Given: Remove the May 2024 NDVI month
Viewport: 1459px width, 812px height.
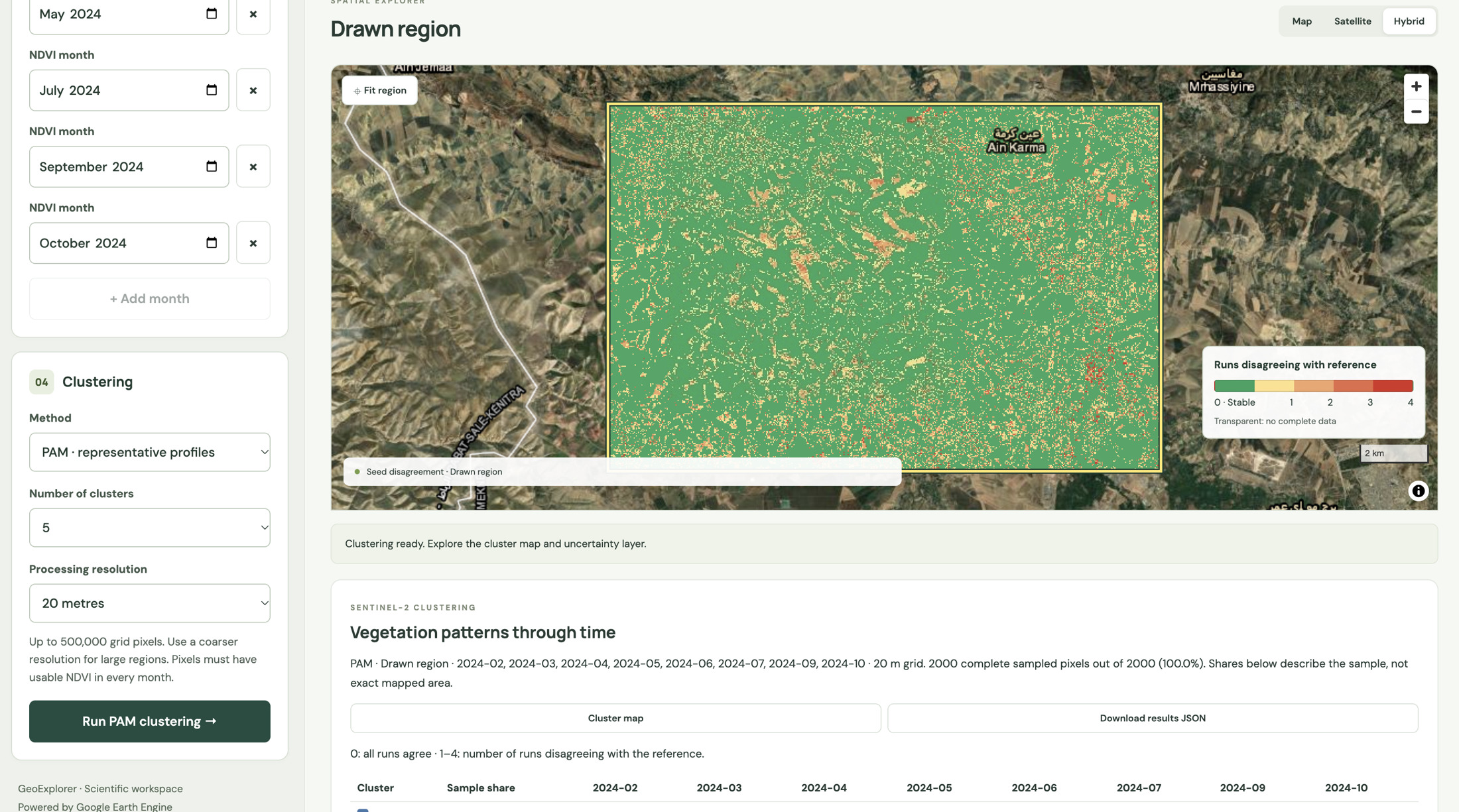Looking at the screenshot, I should (x=253, y=14).
